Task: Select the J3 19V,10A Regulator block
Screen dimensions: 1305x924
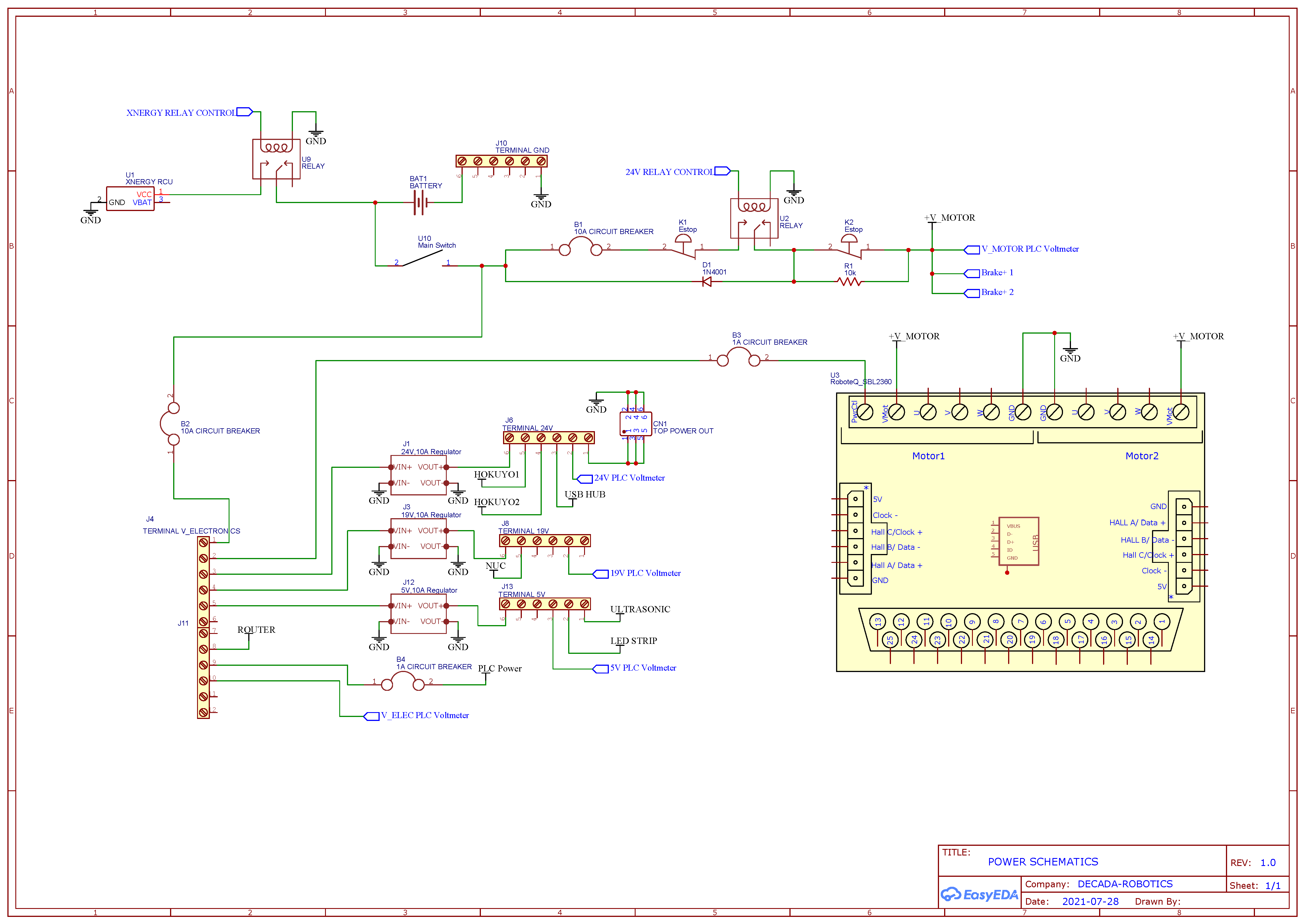Action: [418, 538]
